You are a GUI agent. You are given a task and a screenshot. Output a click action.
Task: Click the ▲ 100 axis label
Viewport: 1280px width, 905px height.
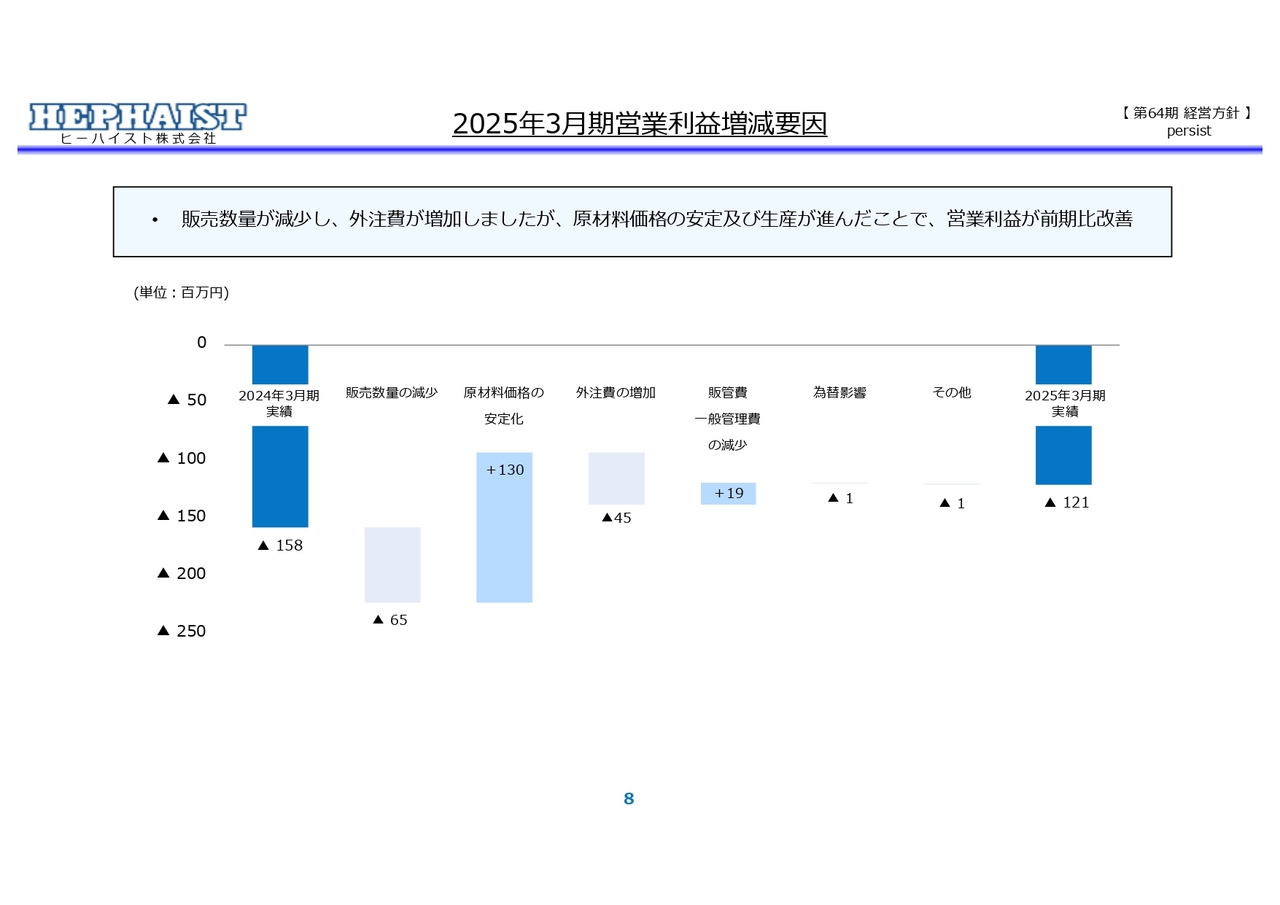pos(182,458)
